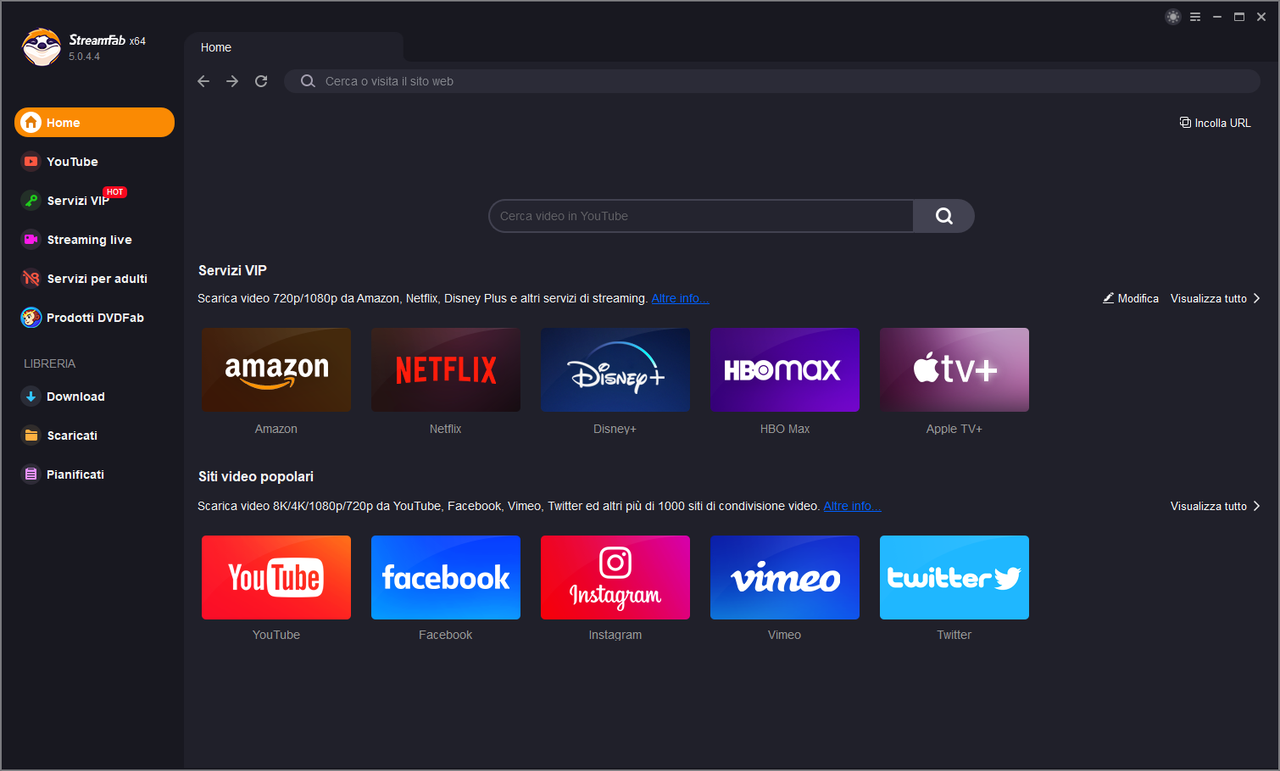The image size is (1280, 771).
Task: Click the Incolla URL button text
Action: pyautogui.click(x=1223, y=123)
